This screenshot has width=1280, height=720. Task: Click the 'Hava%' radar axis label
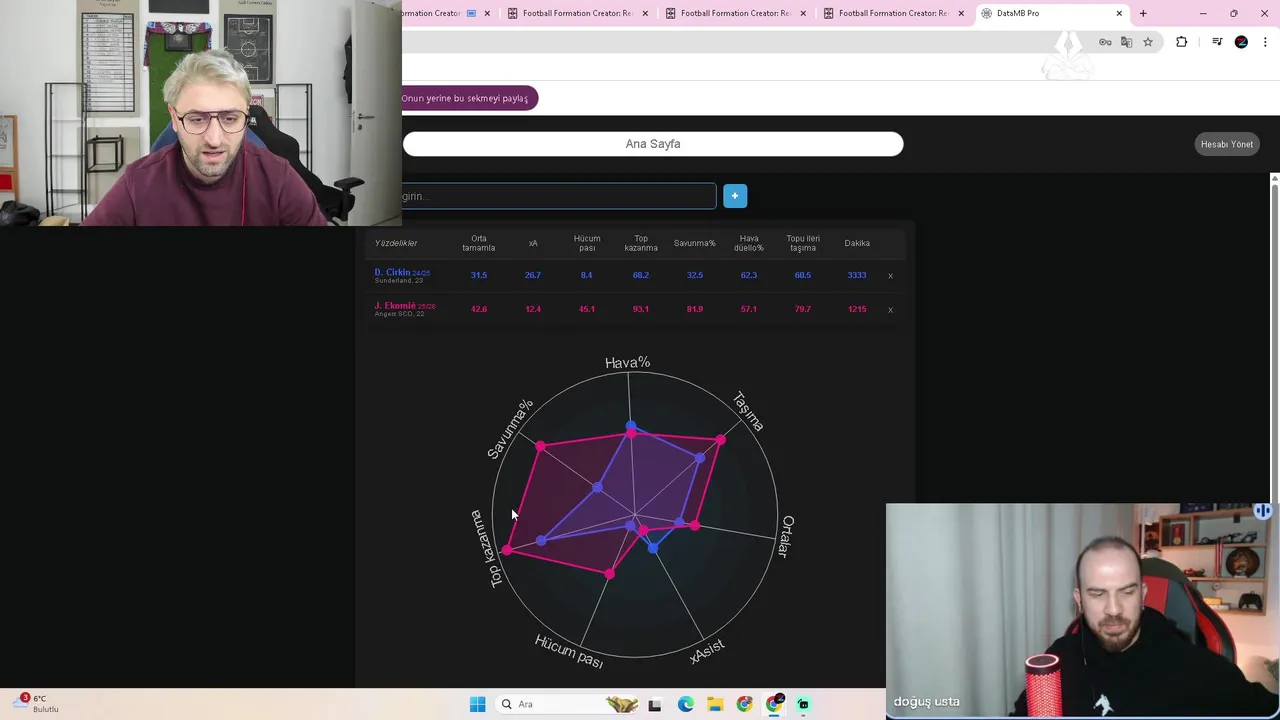pos(628,363)
